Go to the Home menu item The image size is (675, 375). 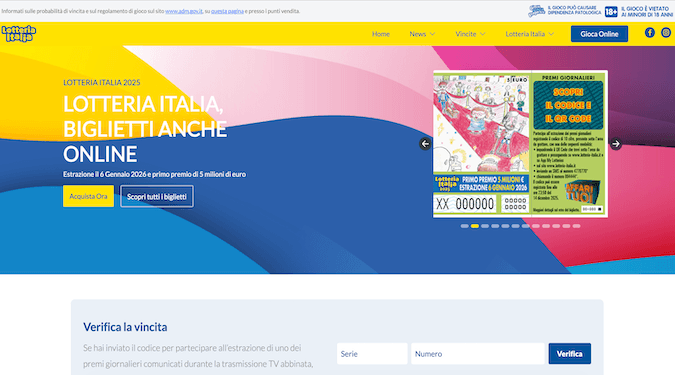pos(381,34)
